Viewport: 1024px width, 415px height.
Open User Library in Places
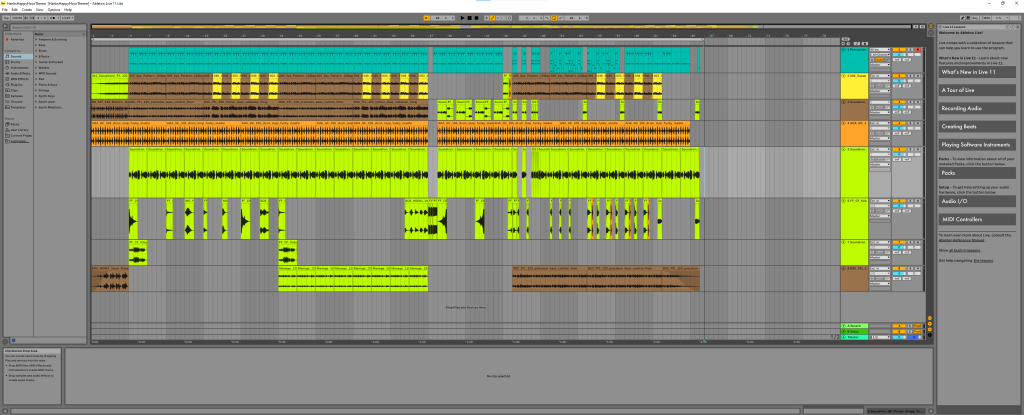(x=19, y=131)
